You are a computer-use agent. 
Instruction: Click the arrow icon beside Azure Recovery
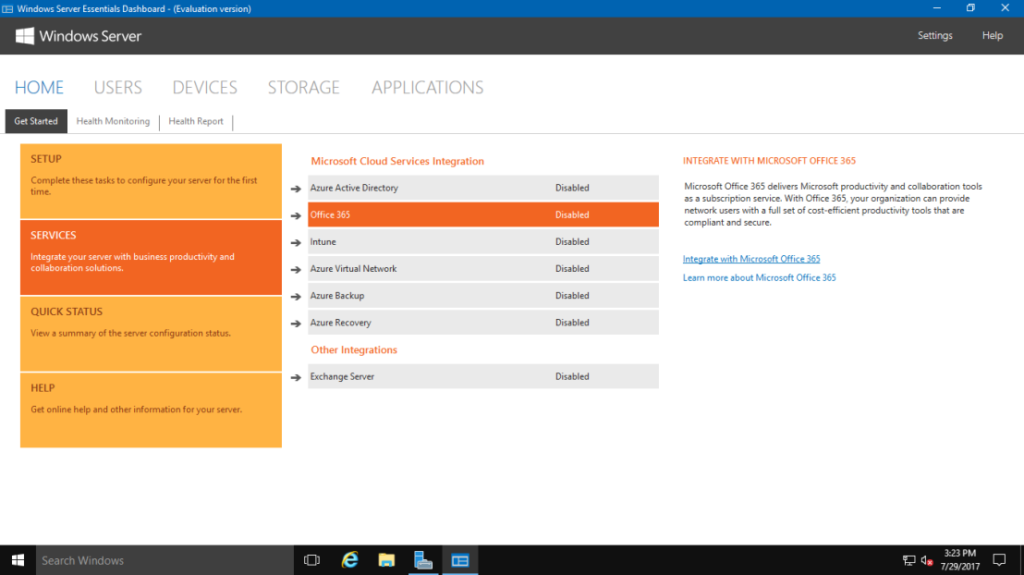(296, 323)
